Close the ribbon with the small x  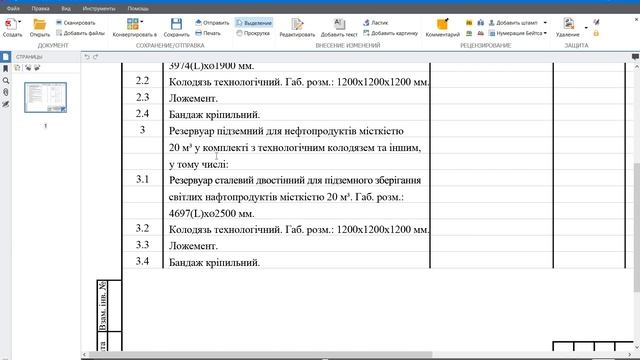coord(636,19)
